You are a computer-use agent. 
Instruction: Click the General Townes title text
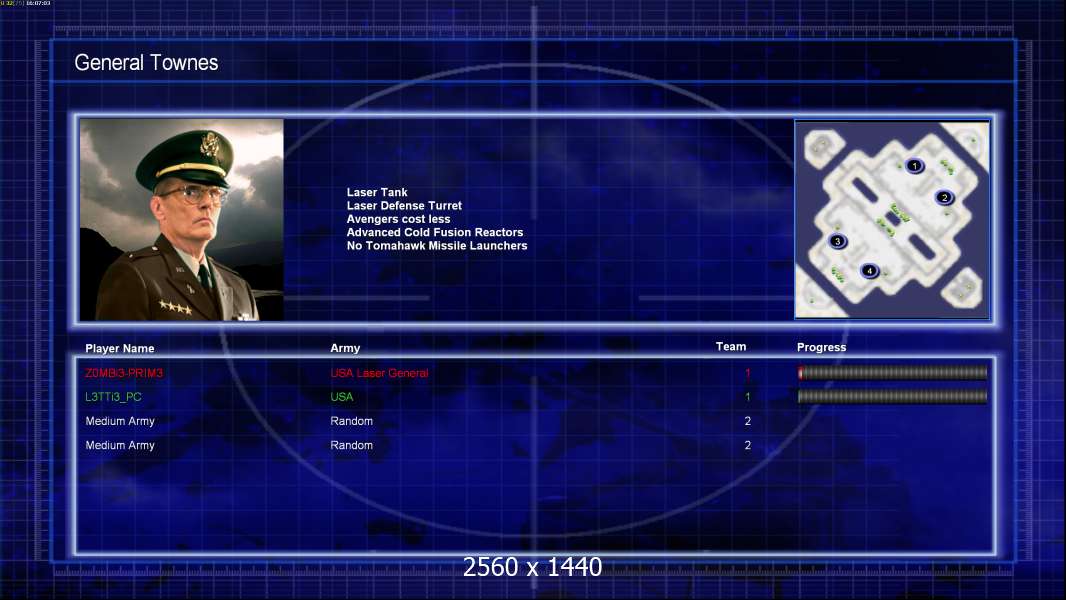[146, 63]
